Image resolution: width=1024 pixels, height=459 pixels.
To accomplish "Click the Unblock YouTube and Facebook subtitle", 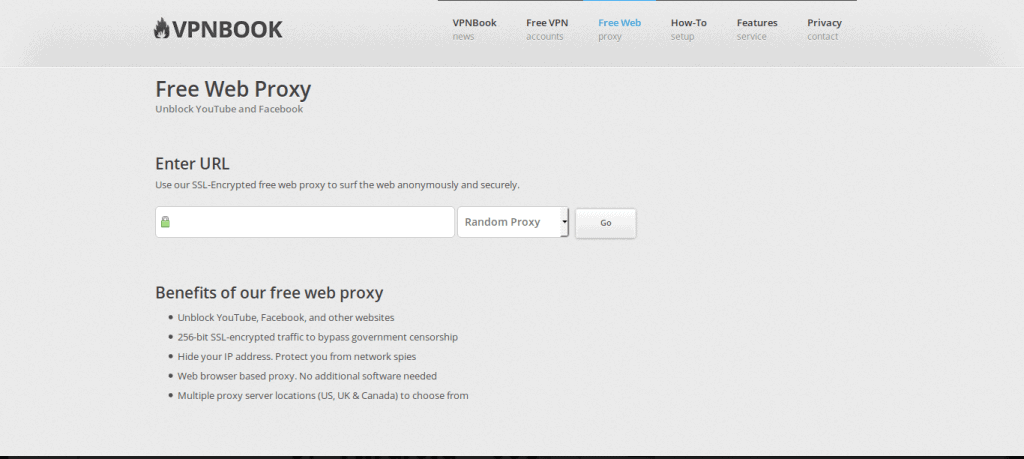I will point(229,109).
